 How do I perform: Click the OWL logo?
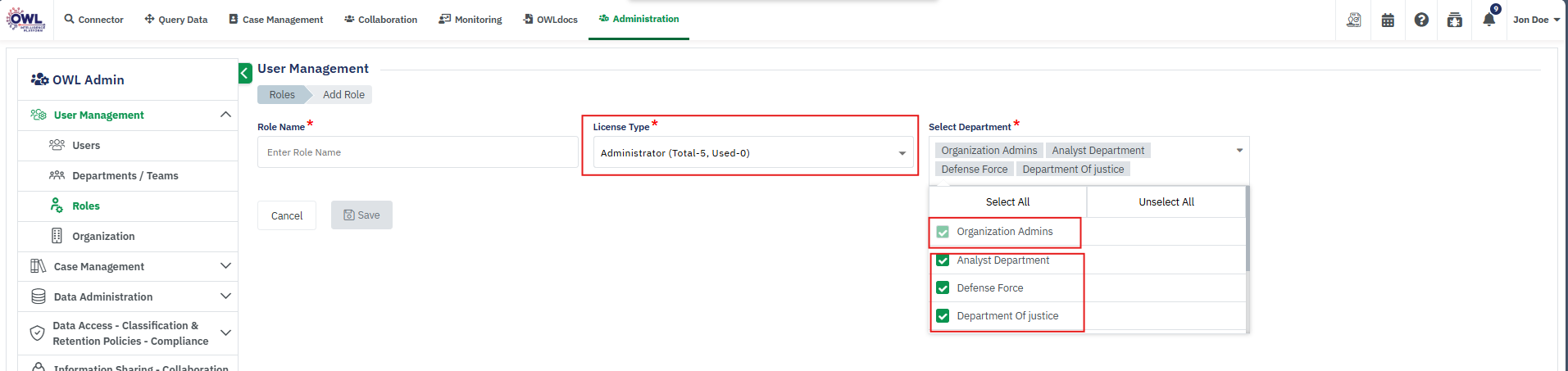pos(25,19)
